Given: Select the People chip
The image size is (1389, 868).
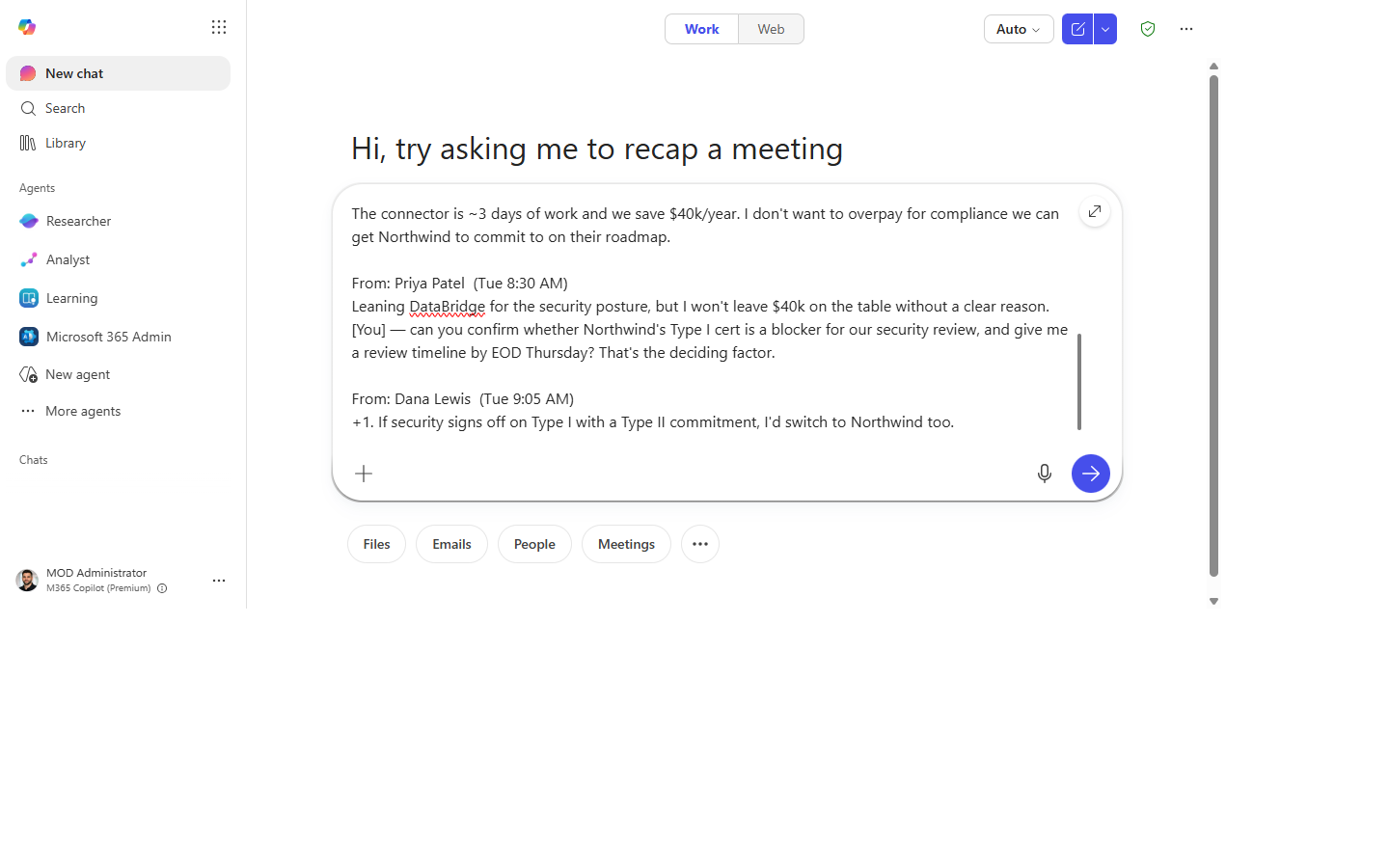Looking at the screenshot, I should pyautogui.click(x=534, y=544).
